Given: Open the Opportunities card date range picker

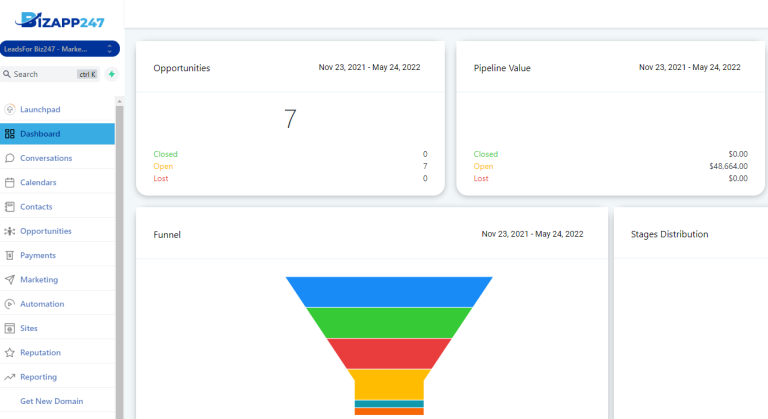Looking at the screenshot, I should pos(369,68).
